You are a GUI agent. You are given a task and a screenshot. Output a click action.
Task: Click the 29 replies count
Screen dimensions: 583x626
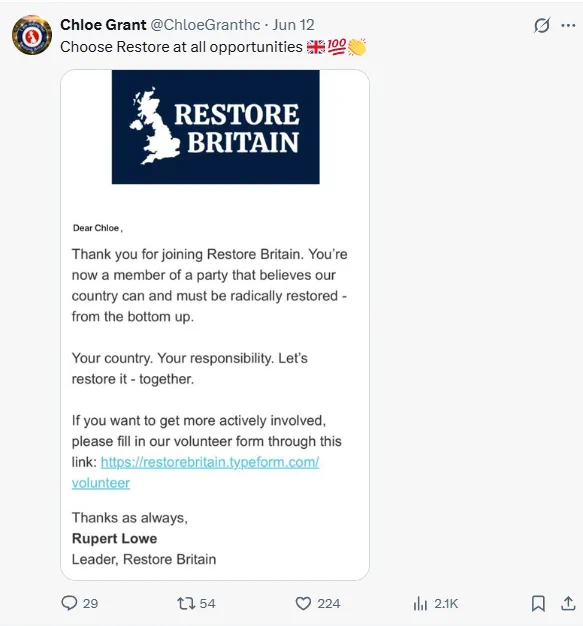(90, 603)
